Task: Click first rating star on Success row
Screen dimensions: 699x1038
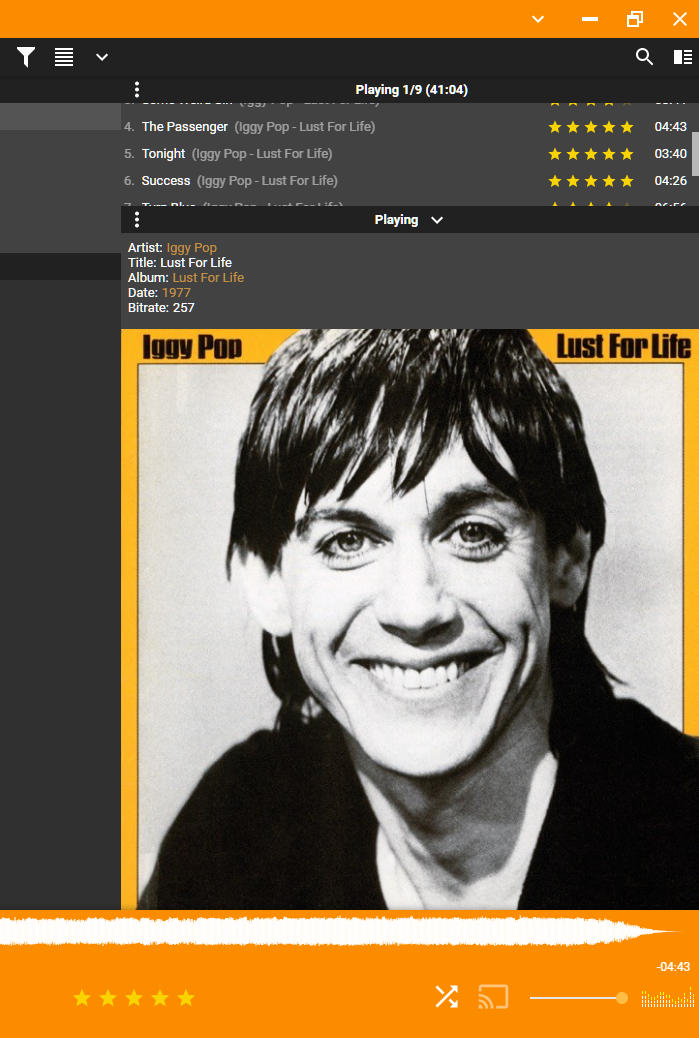Action: pos(555,181)
